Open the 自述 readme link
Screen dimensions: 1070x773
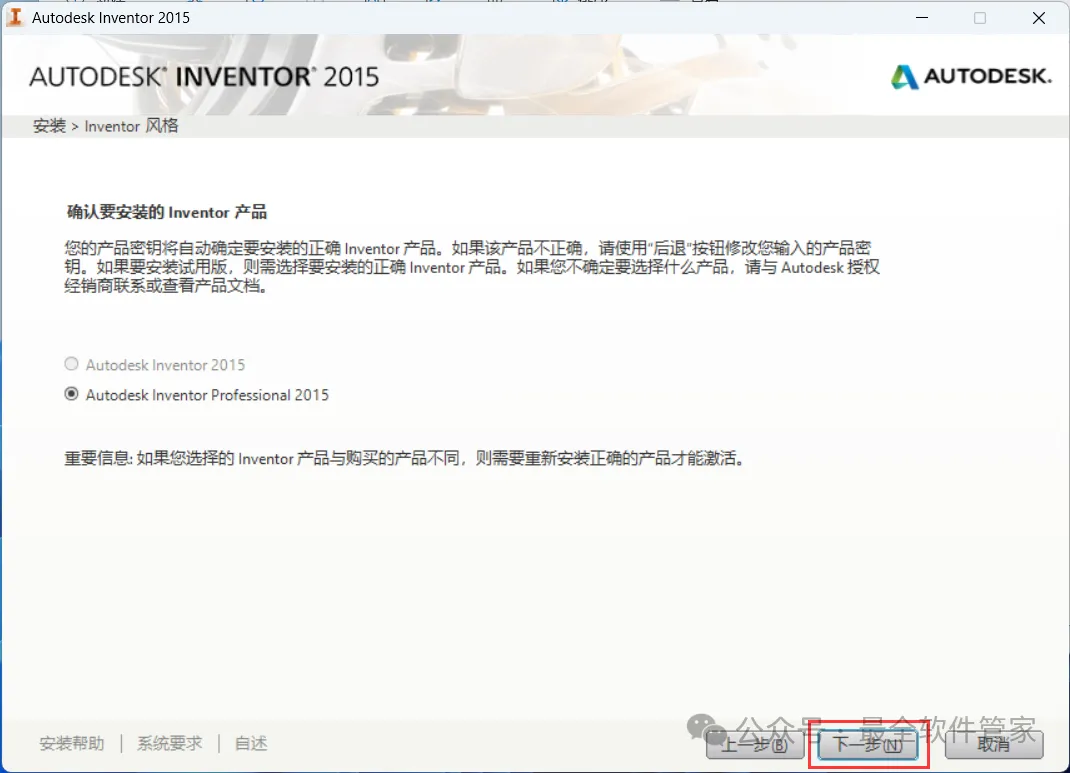(251, 743)
